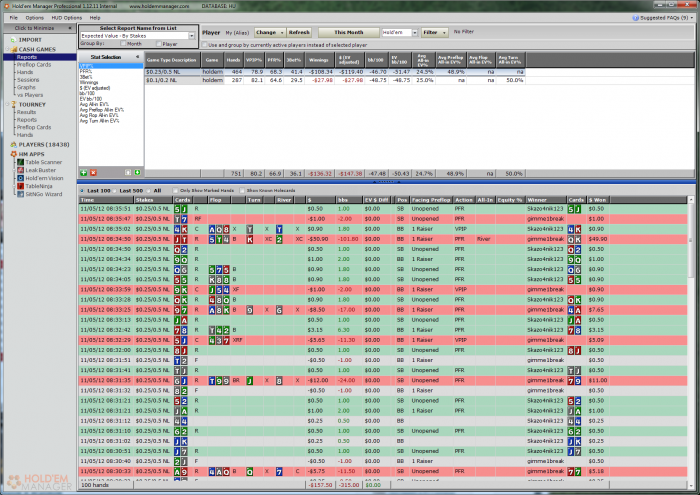
Task: Close the sidebar with X icon
Action: tap(70, 28)
